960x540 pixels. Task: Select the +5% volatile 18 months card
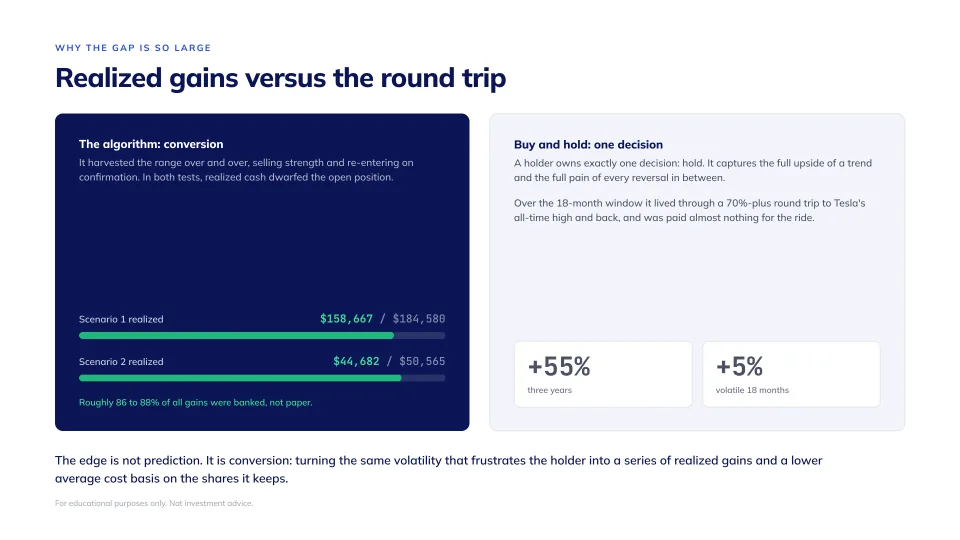[791, 374]
